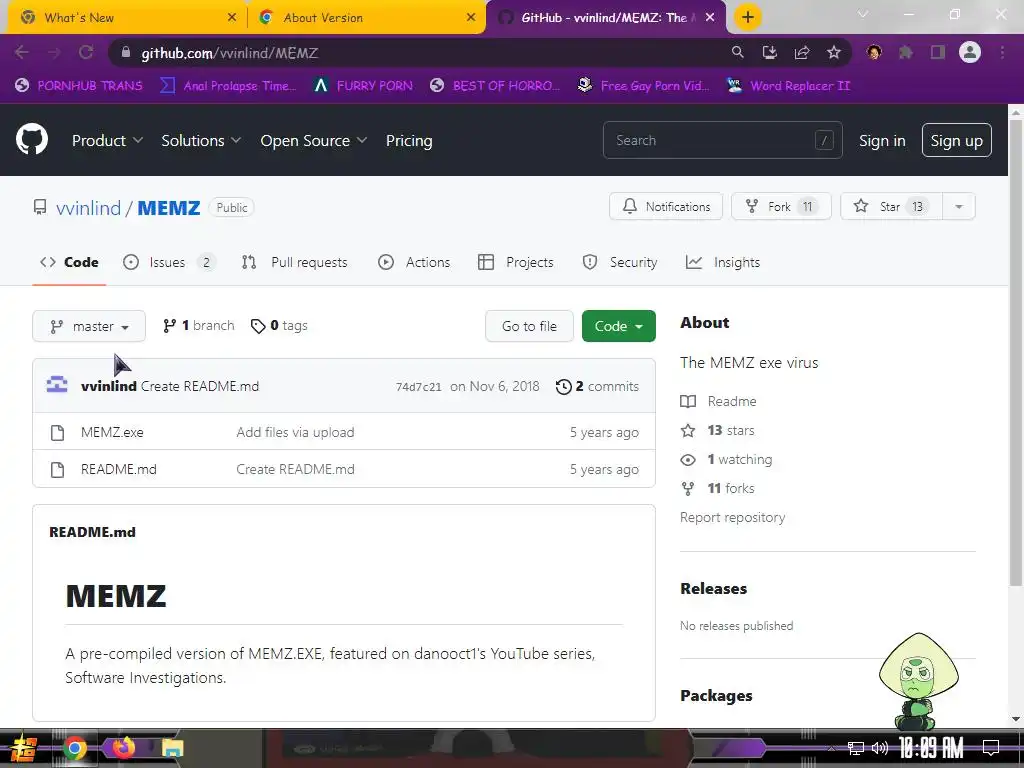Image resolution: width=1024 pixels, height=768 pixels.
Task: Click the Pricing link
Action: point(409,140)
